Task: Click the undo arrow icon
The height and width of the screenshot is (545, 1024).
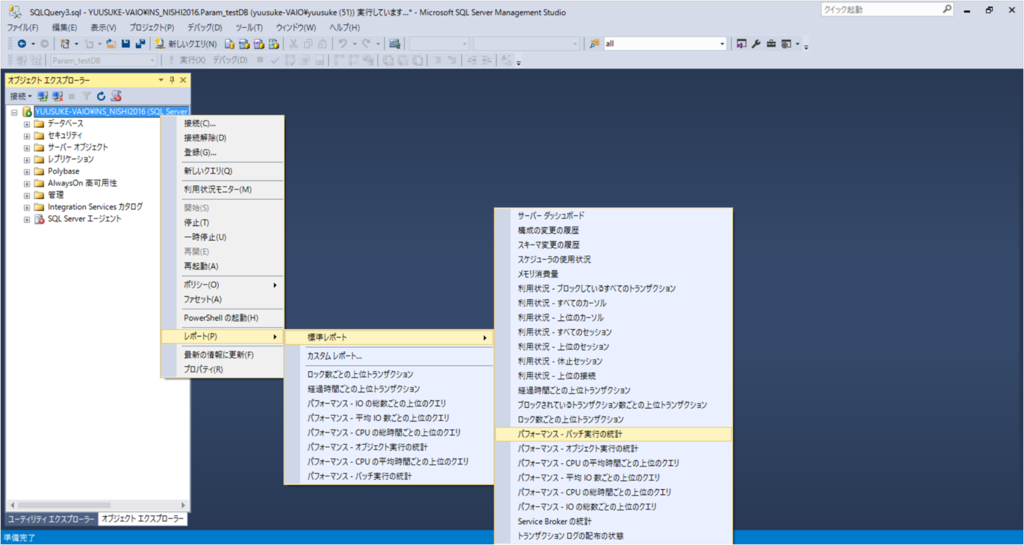Action: (x=342, y=44)
